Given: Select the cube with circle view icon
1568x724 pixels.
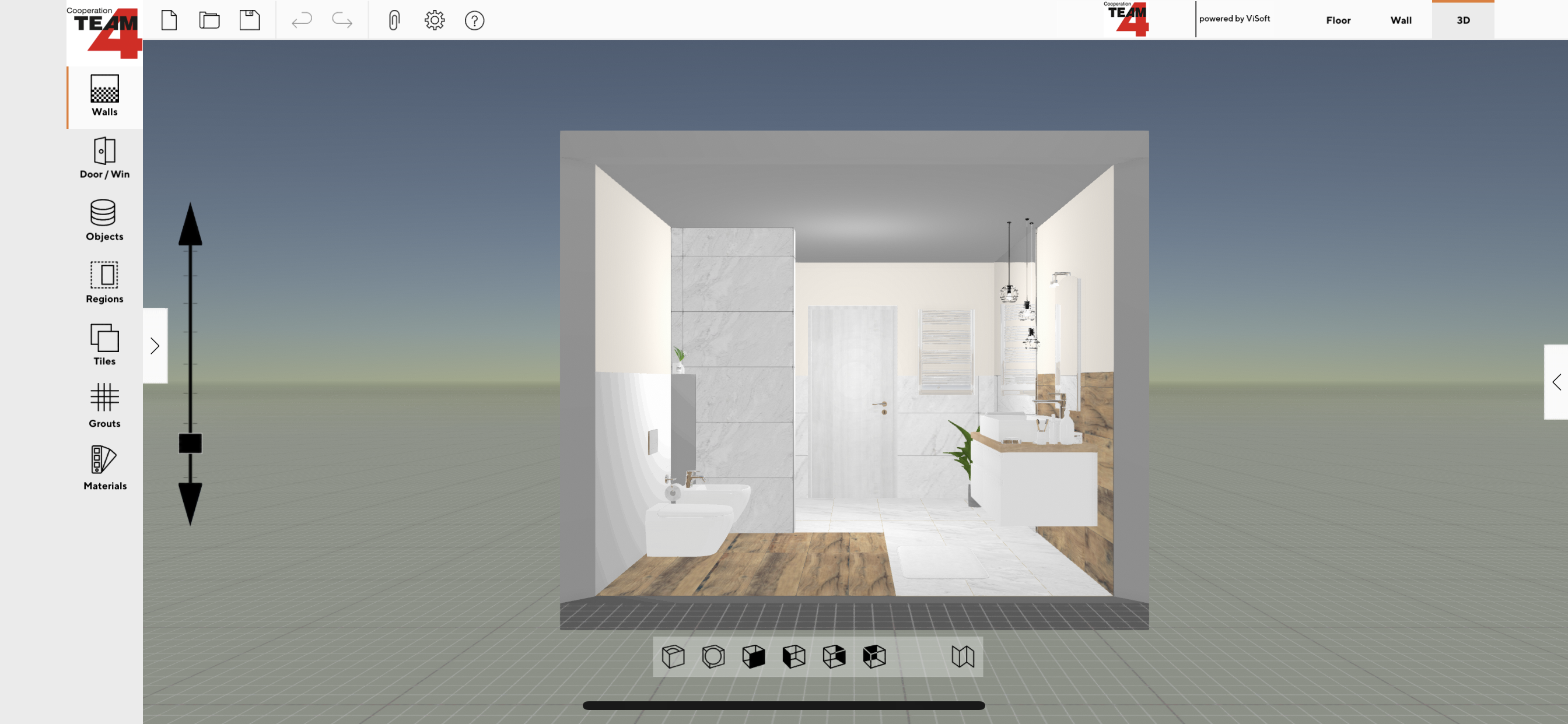Looking at the screenshot, I should click(713, 656).
